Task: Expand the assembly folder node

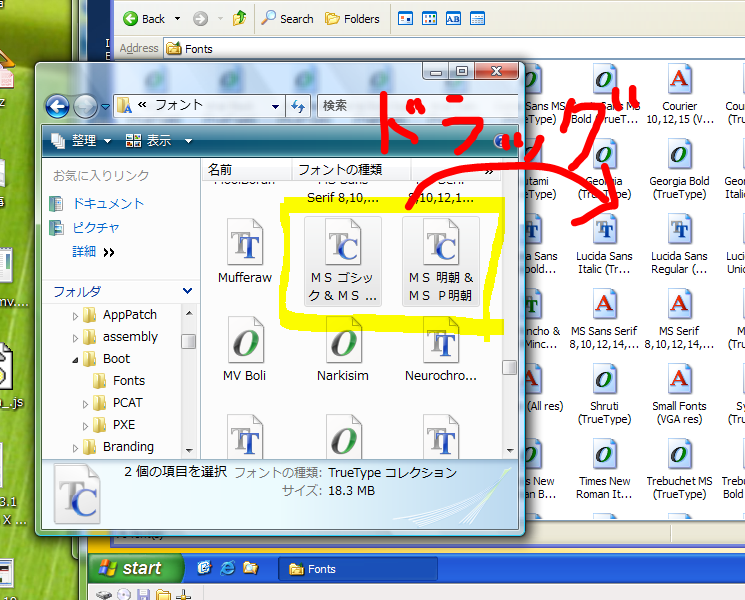Action: pos(75,338)
